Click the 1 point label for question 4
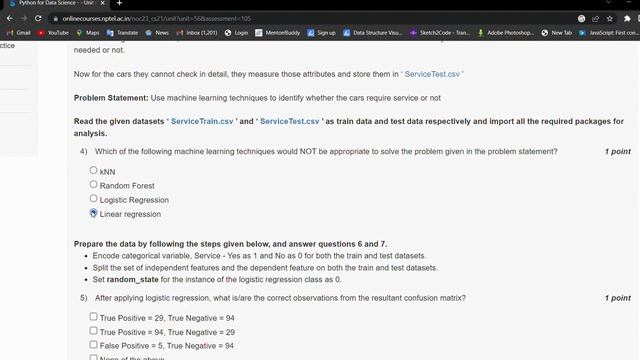 [618, 151]
